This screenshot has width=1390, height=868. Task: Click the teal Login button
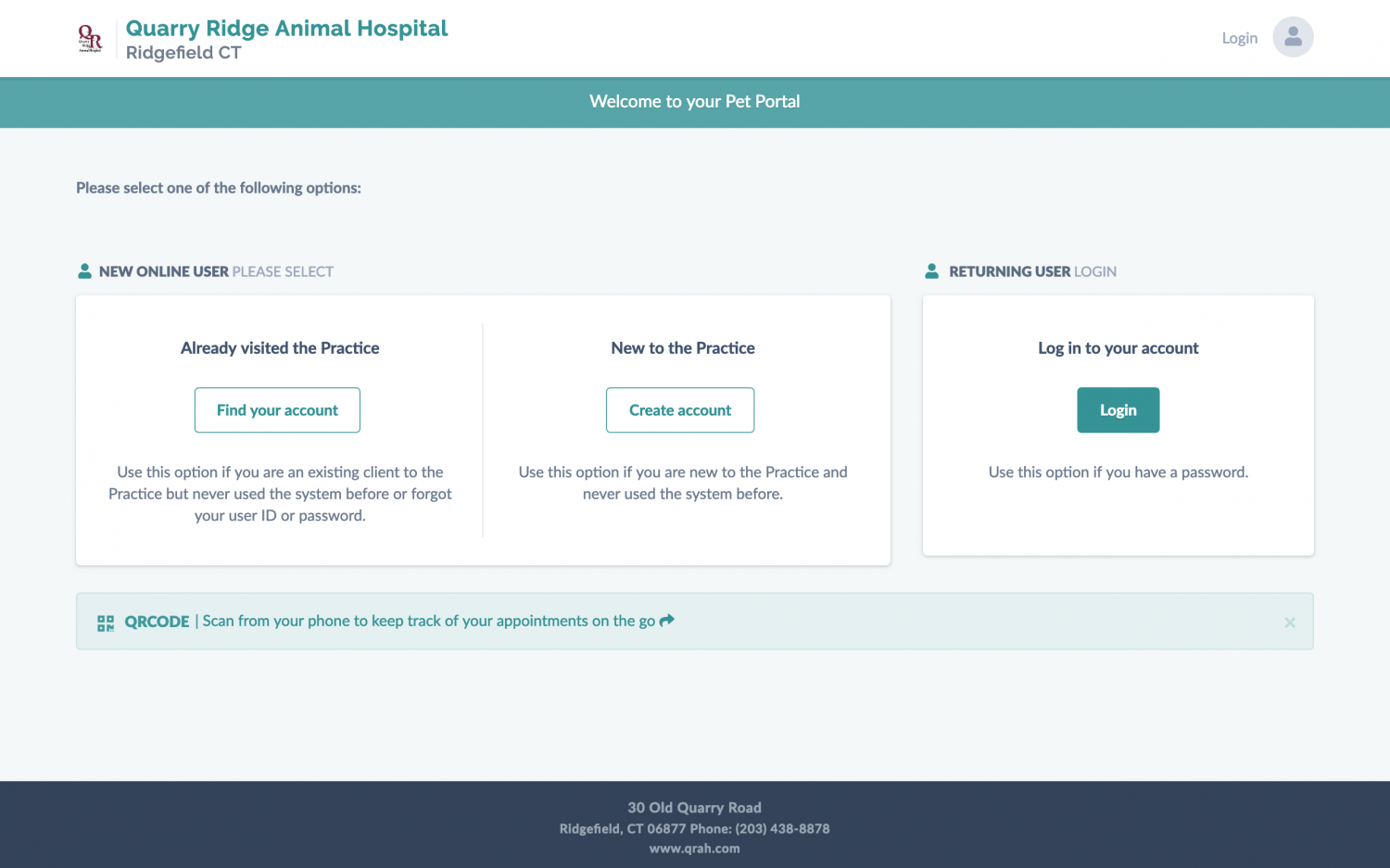[x=1118, y=410]
